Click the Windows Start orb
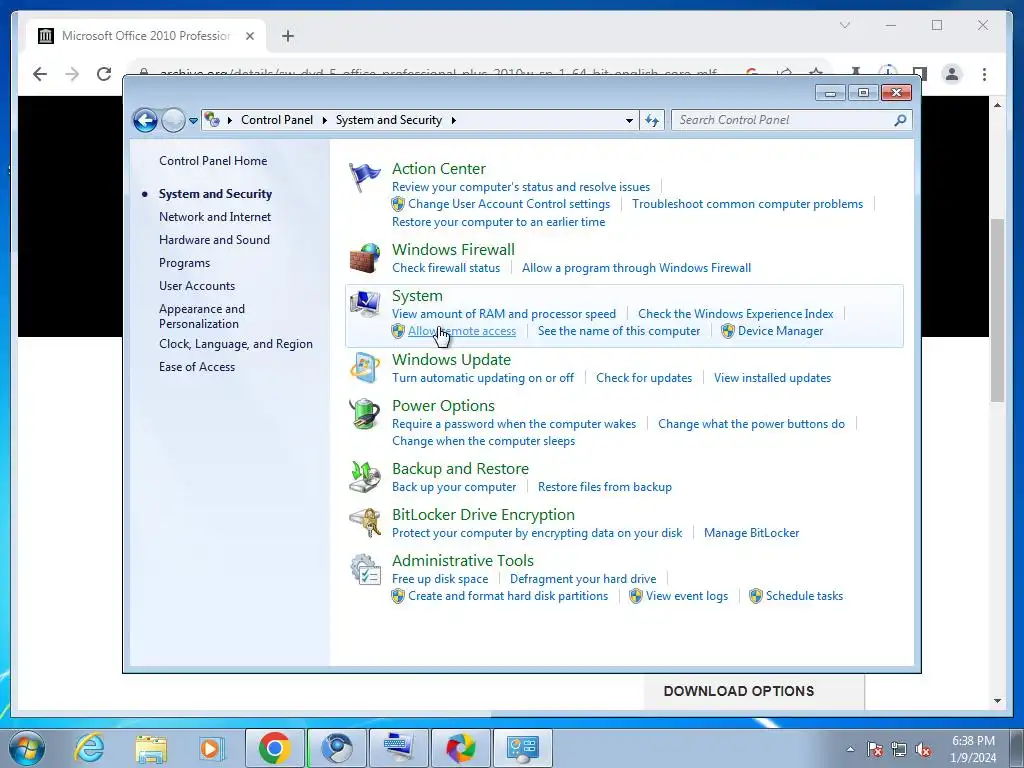Screen dimensions: 1024x768 coord(27,748)
